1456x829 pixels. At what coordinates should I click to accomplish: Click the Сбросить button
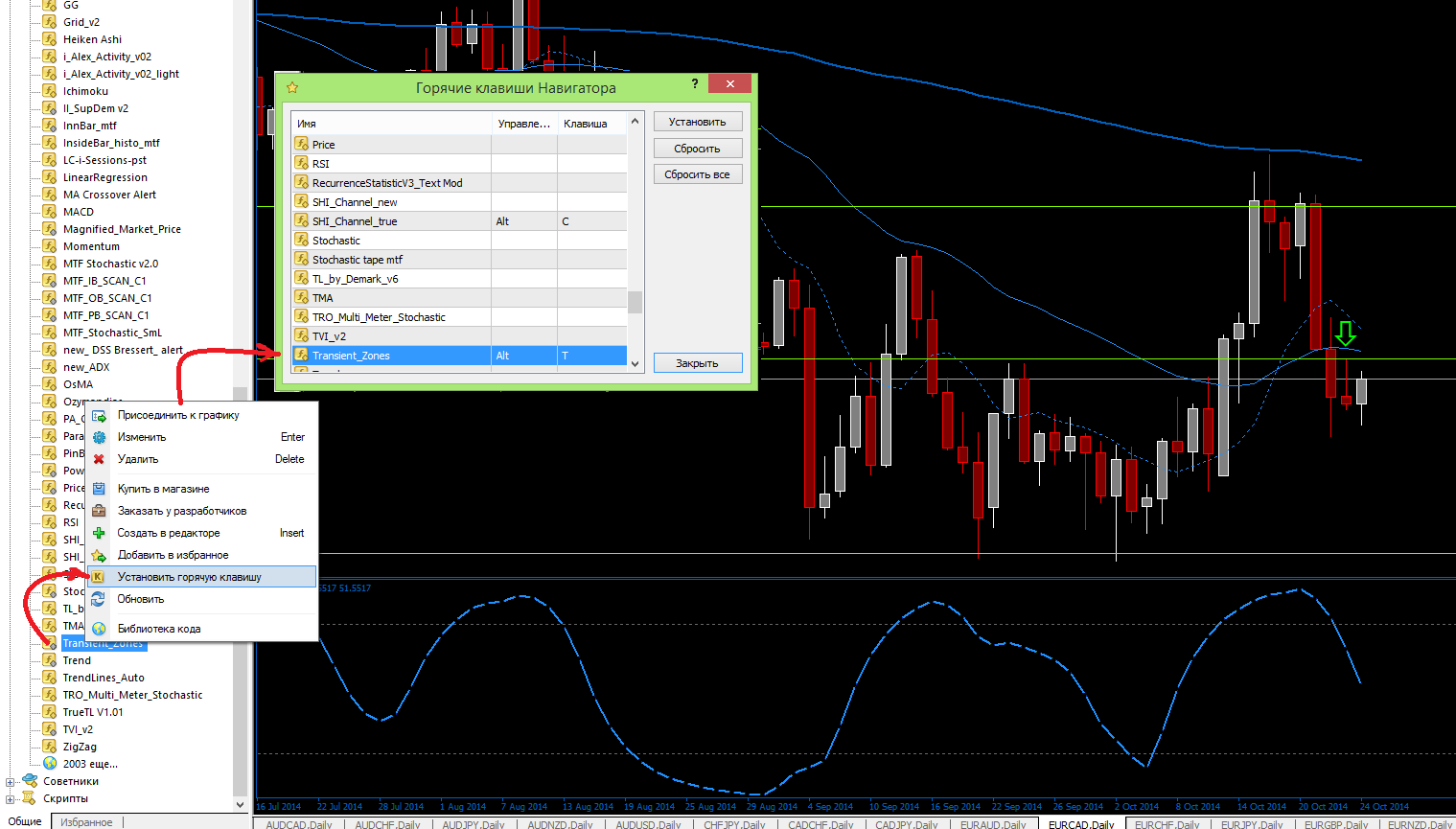pyautogui.click(x=698, y=149)
